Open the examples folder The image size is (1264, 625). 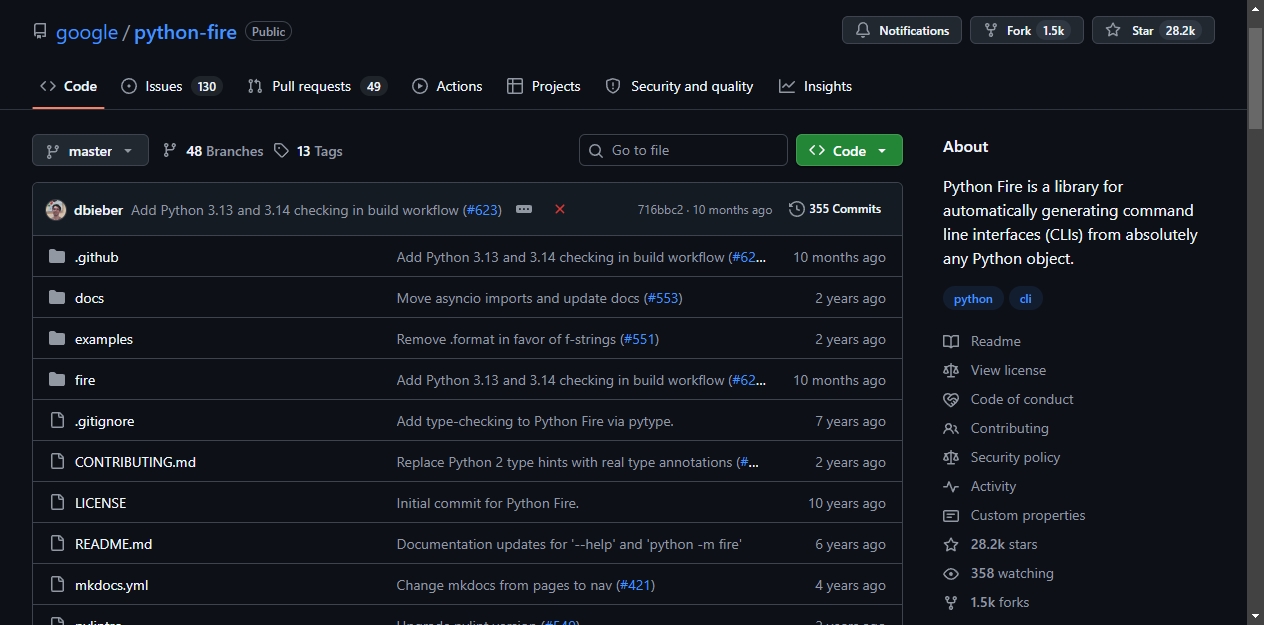click(104, 339)
